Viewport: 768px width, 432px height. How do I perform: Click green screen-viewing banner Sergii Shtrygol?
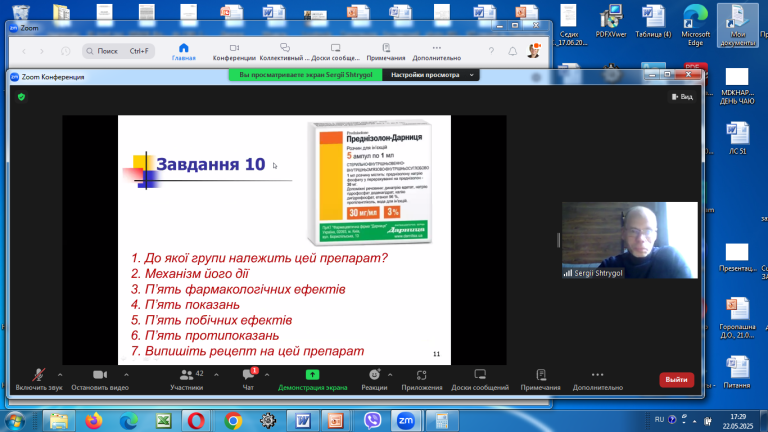point(306,75)
